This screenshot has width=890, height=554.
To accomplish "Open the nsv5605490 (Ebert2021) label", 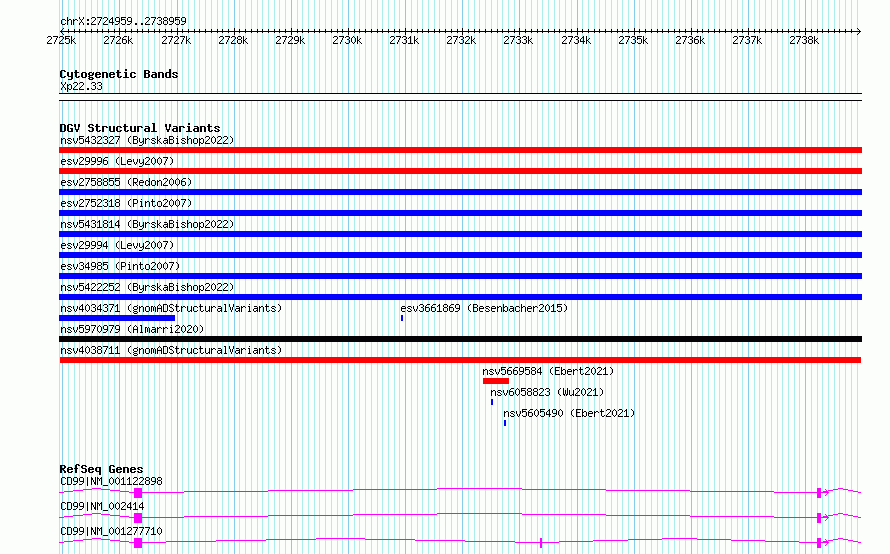I will click(569, 413).
